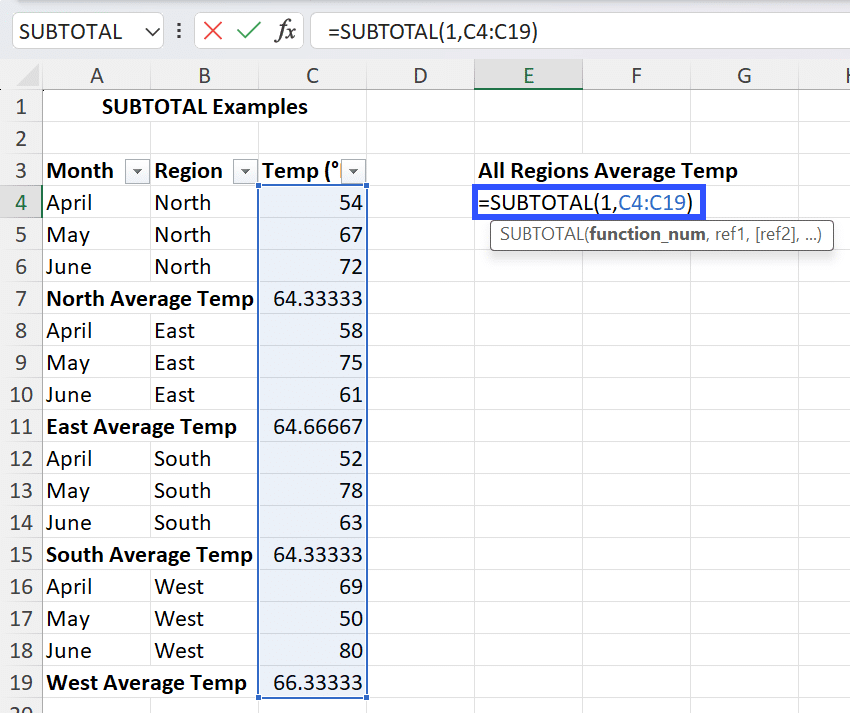
Task: Select column C header
Action: point(312,75)
